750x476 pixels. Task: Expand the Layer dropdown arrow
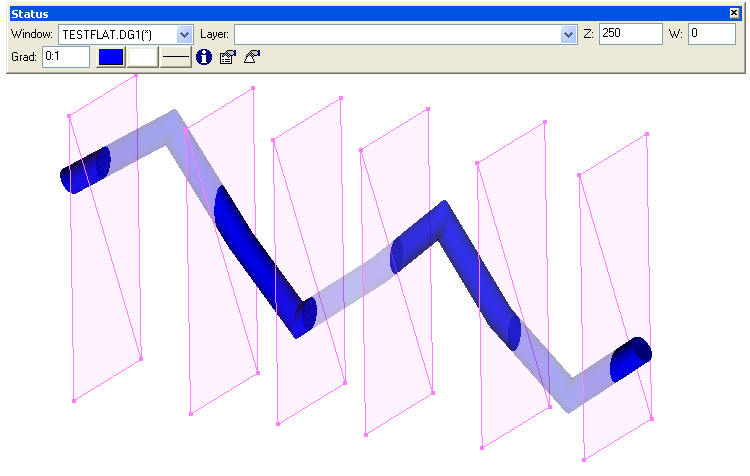568,34
